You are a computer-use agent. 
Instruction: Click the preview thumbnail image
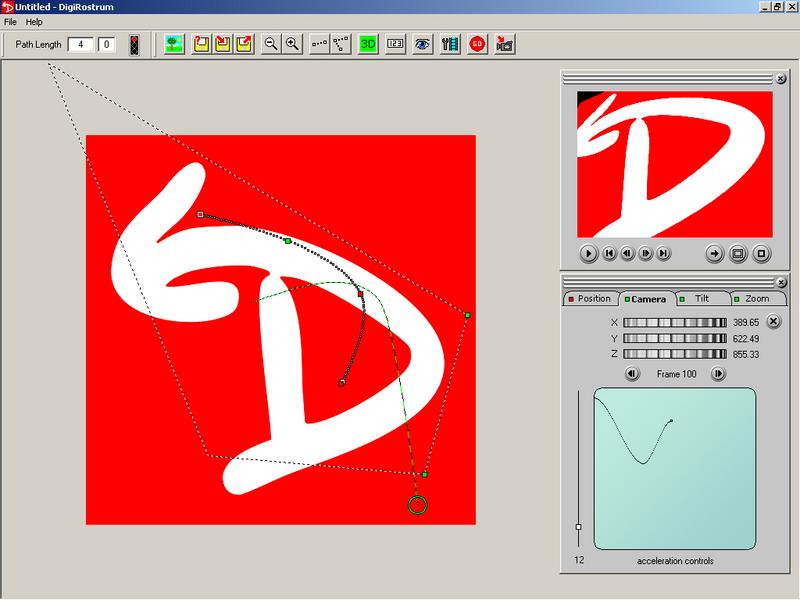(674, 164)
